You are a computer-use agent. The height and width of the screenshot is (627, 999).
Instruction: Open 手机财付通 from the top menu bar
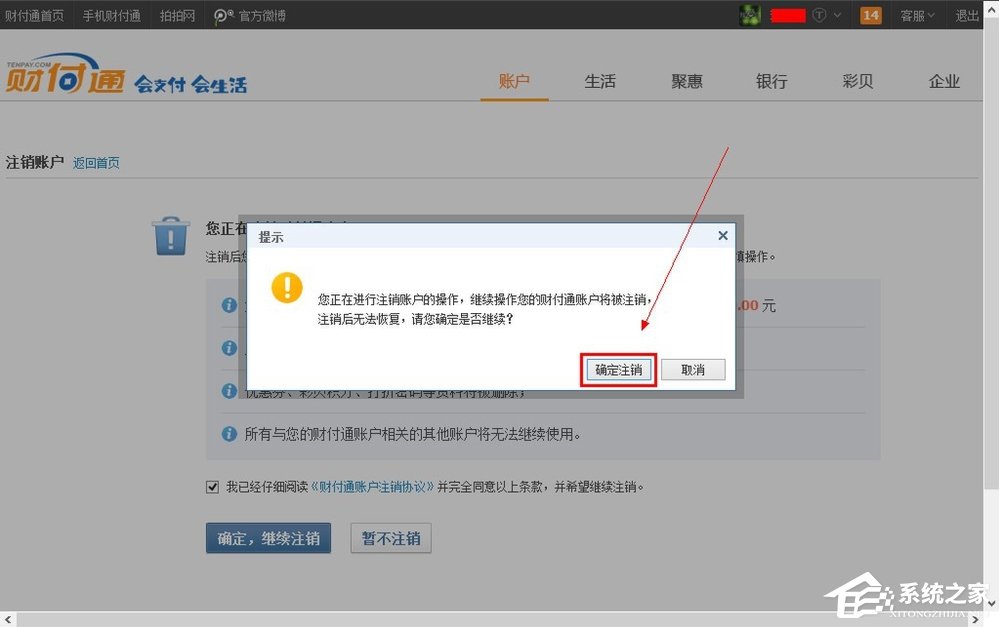110,15
